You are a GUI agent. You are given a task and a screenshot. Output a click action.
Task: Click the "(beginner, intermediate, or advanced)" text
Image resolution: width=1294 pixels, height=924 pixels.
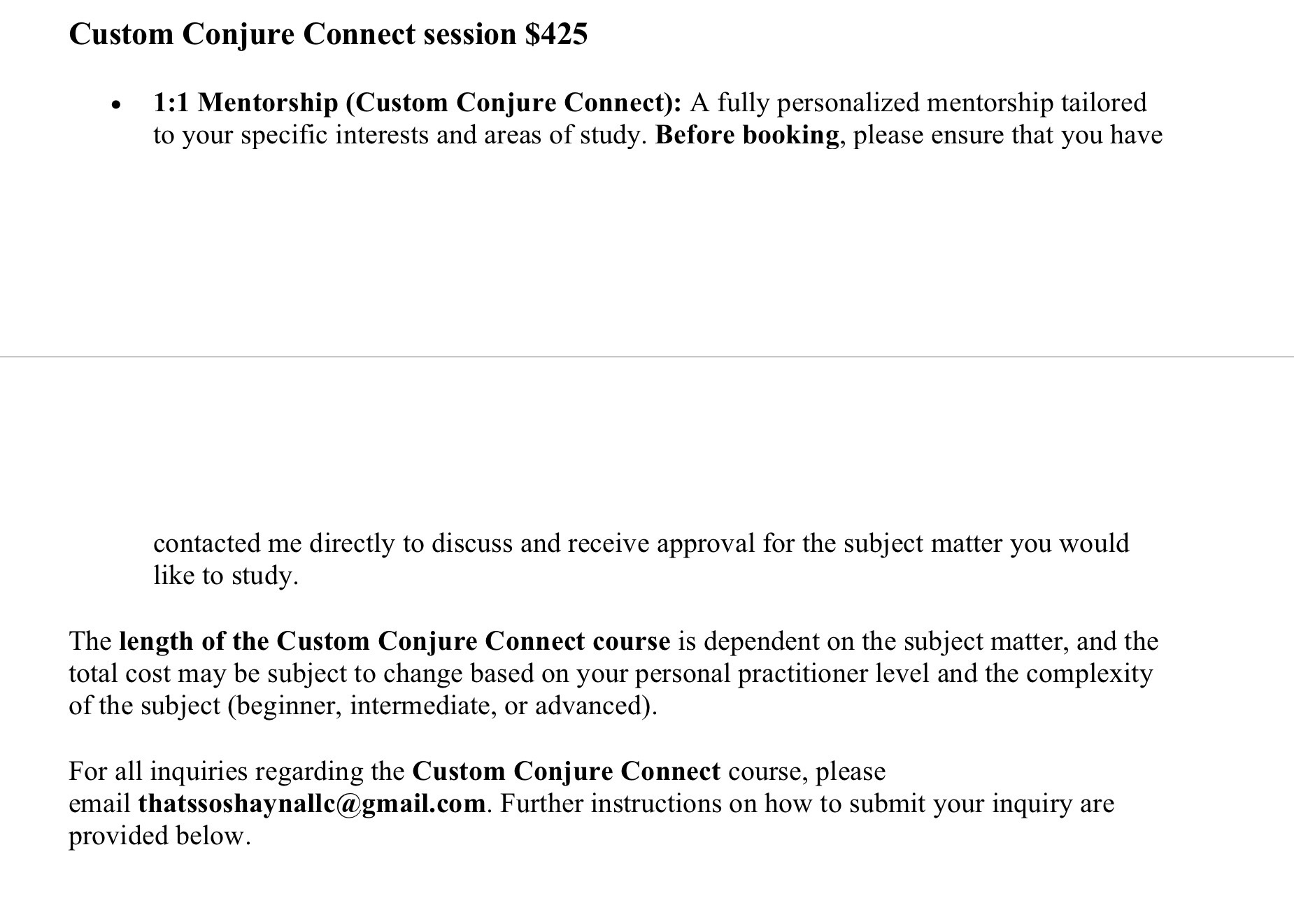[x=442, y=706]
